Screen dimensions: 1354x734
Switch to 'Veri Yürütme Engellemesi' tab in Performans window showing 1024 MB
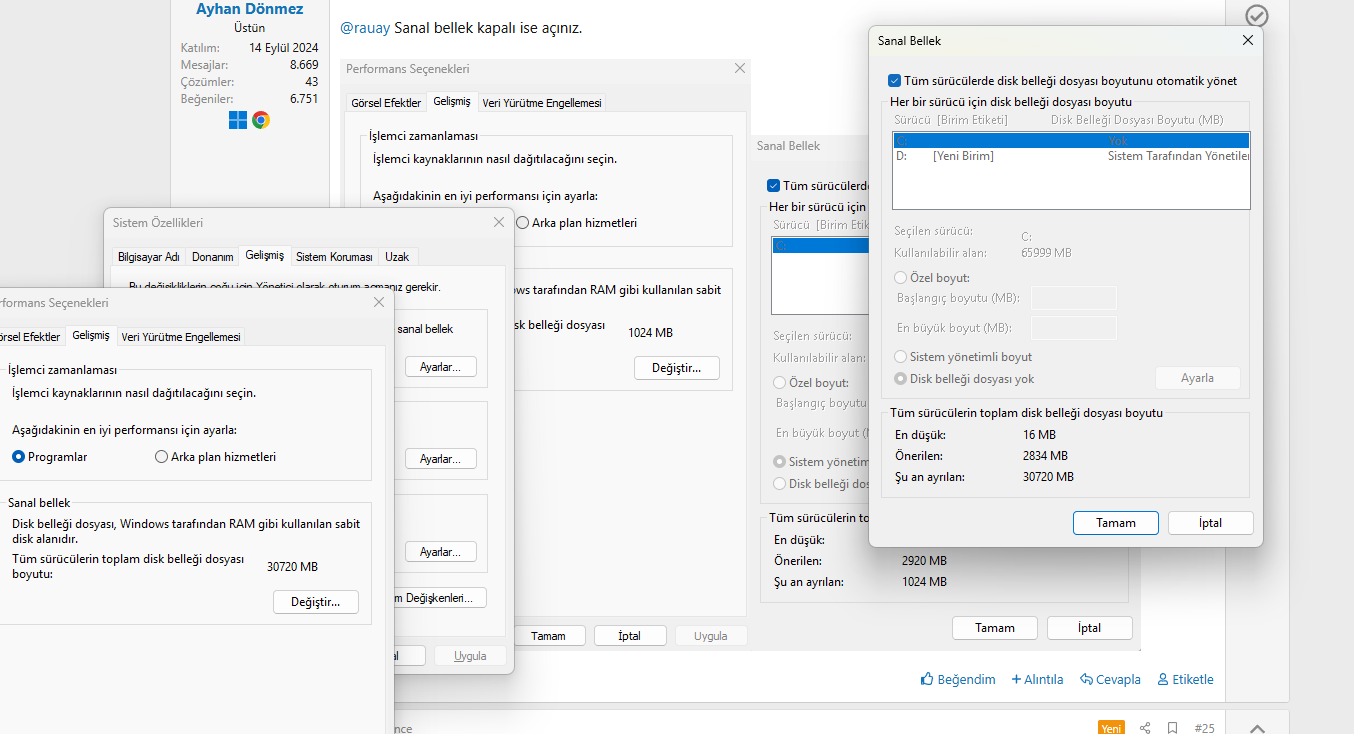click(542, 103)
